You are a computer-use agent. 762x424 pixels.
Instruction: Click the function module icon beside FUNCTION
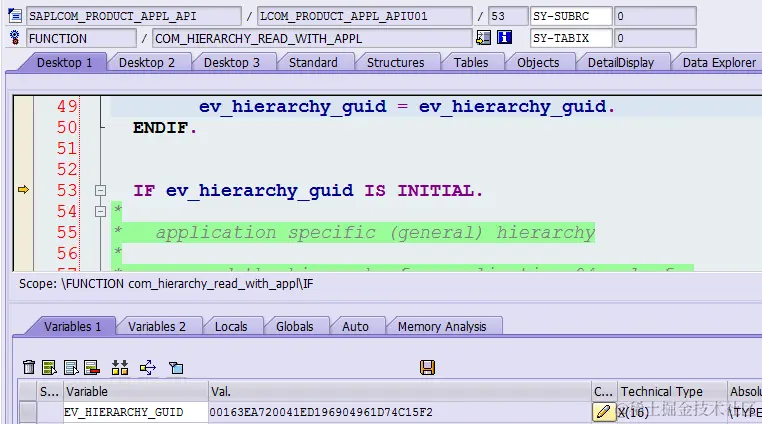coord(15,37)
